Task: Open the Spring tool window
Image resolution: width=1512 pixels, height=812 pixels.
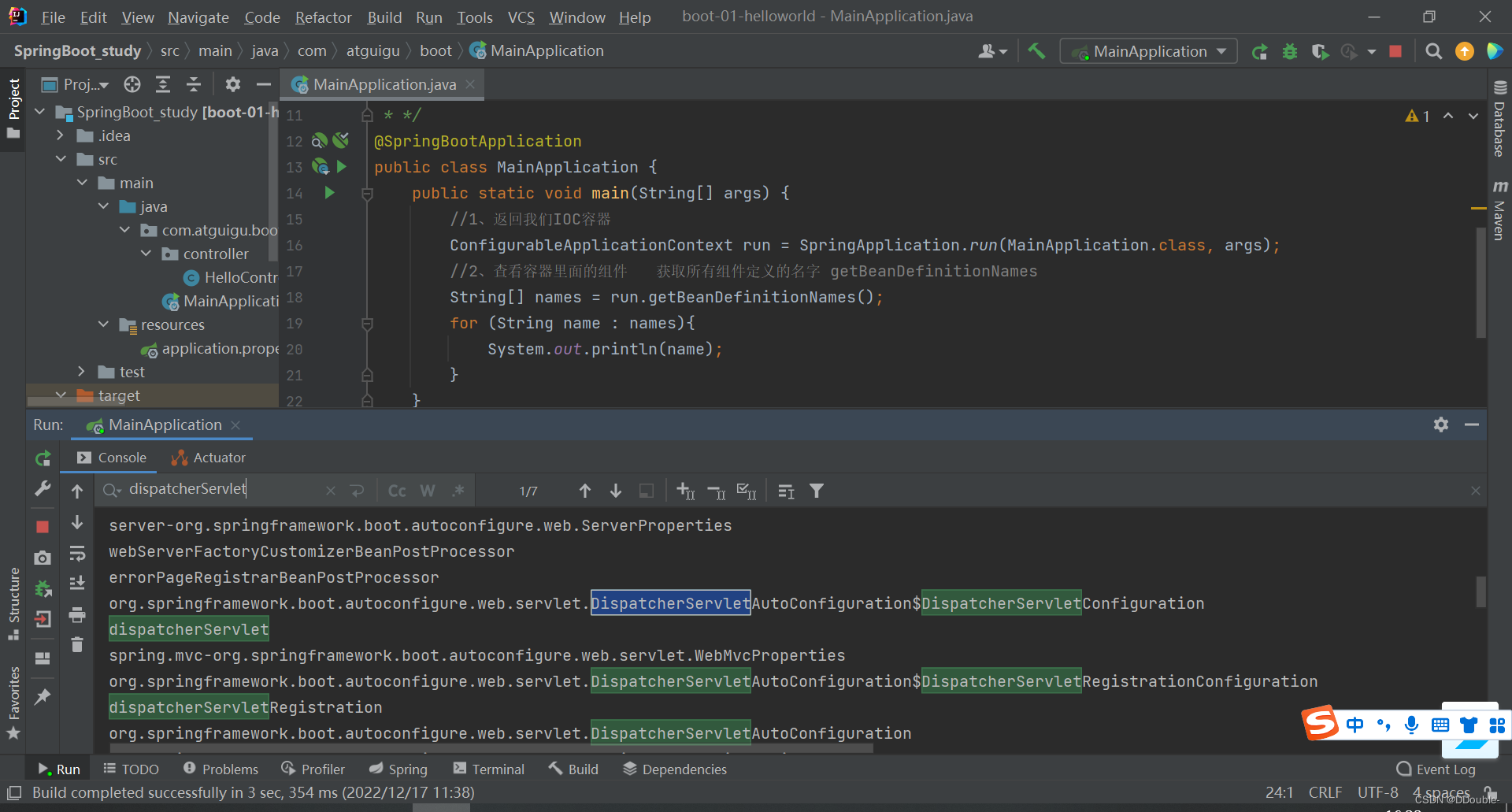Action: [398, 769]
